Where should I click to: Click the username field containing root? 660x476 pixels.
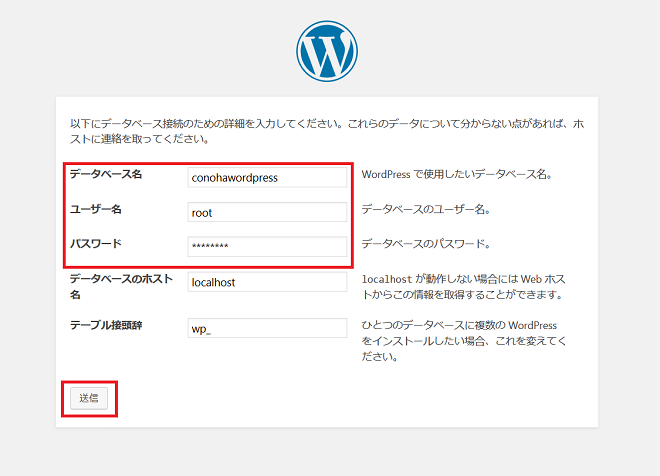point(267,212)
